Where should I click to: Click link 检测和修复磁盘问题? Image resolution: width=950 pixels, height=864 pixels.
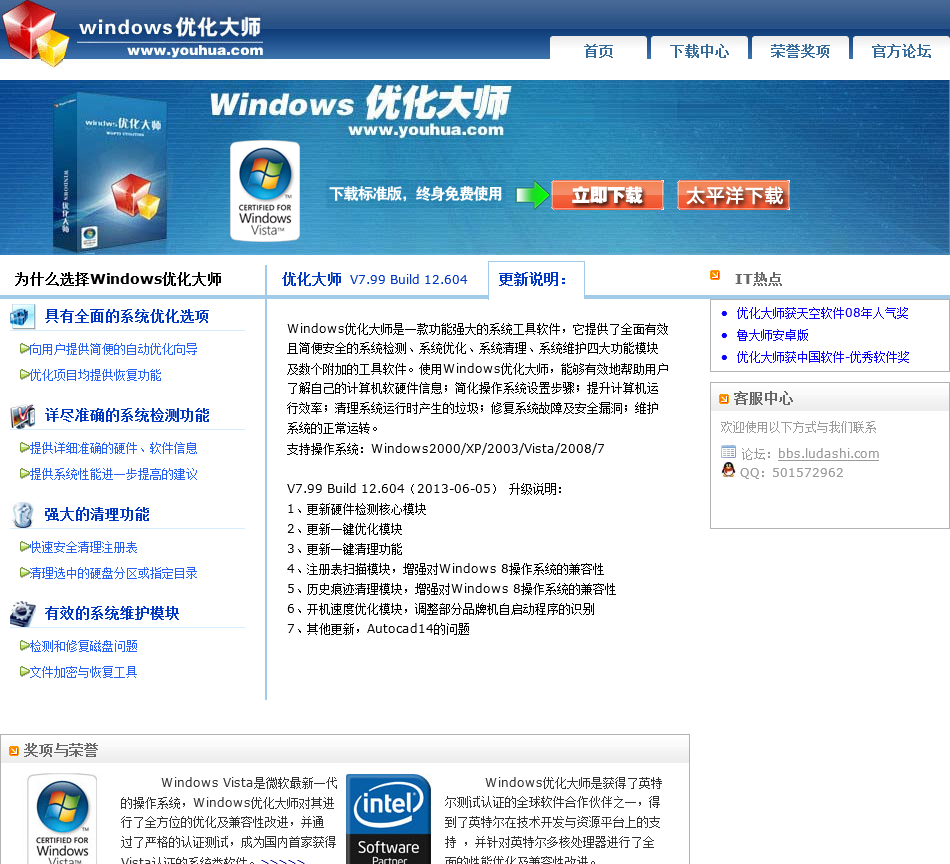coord(84,646)
